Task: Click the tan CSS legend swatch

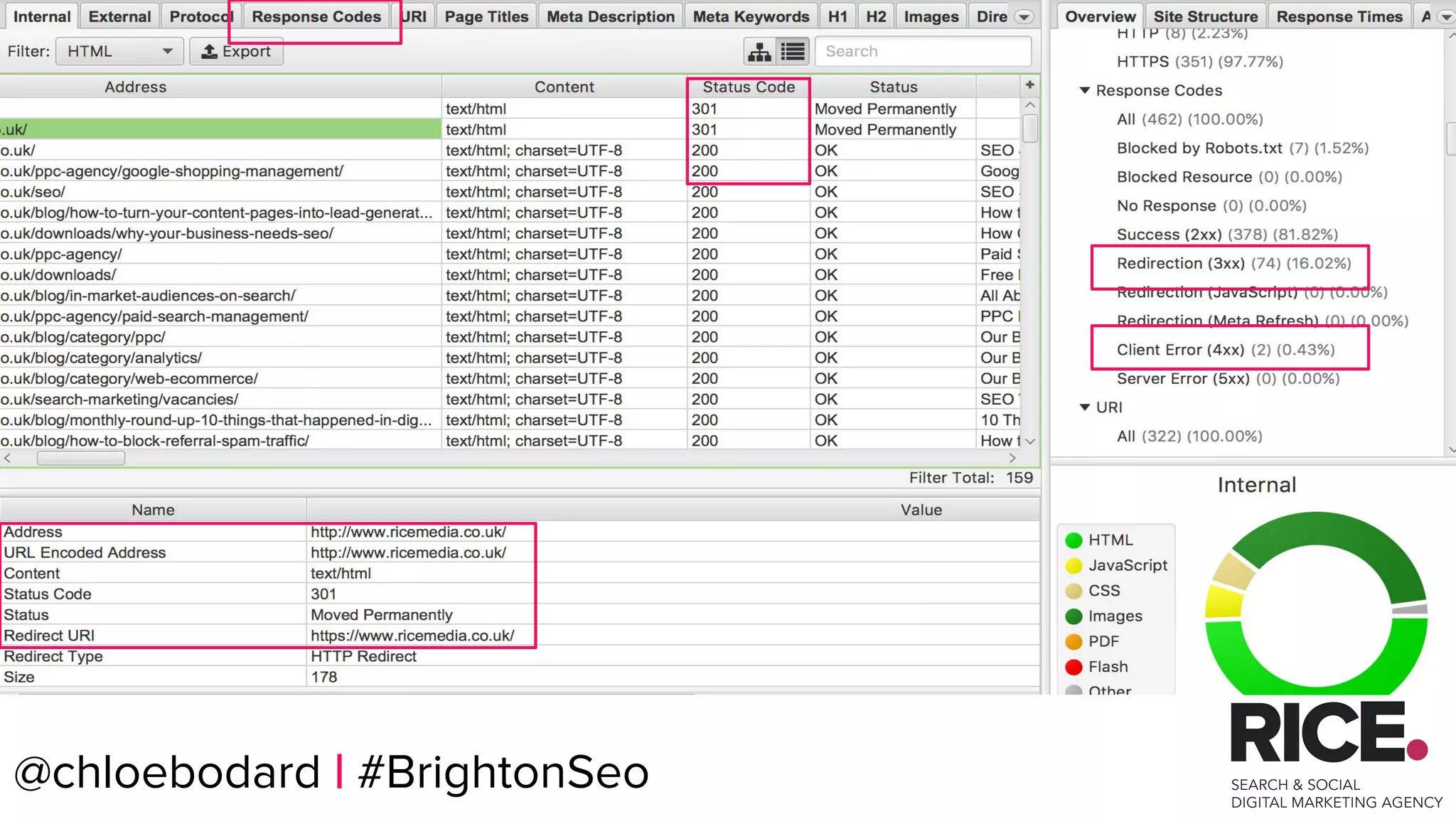Action: click(x=1074, y=591)
